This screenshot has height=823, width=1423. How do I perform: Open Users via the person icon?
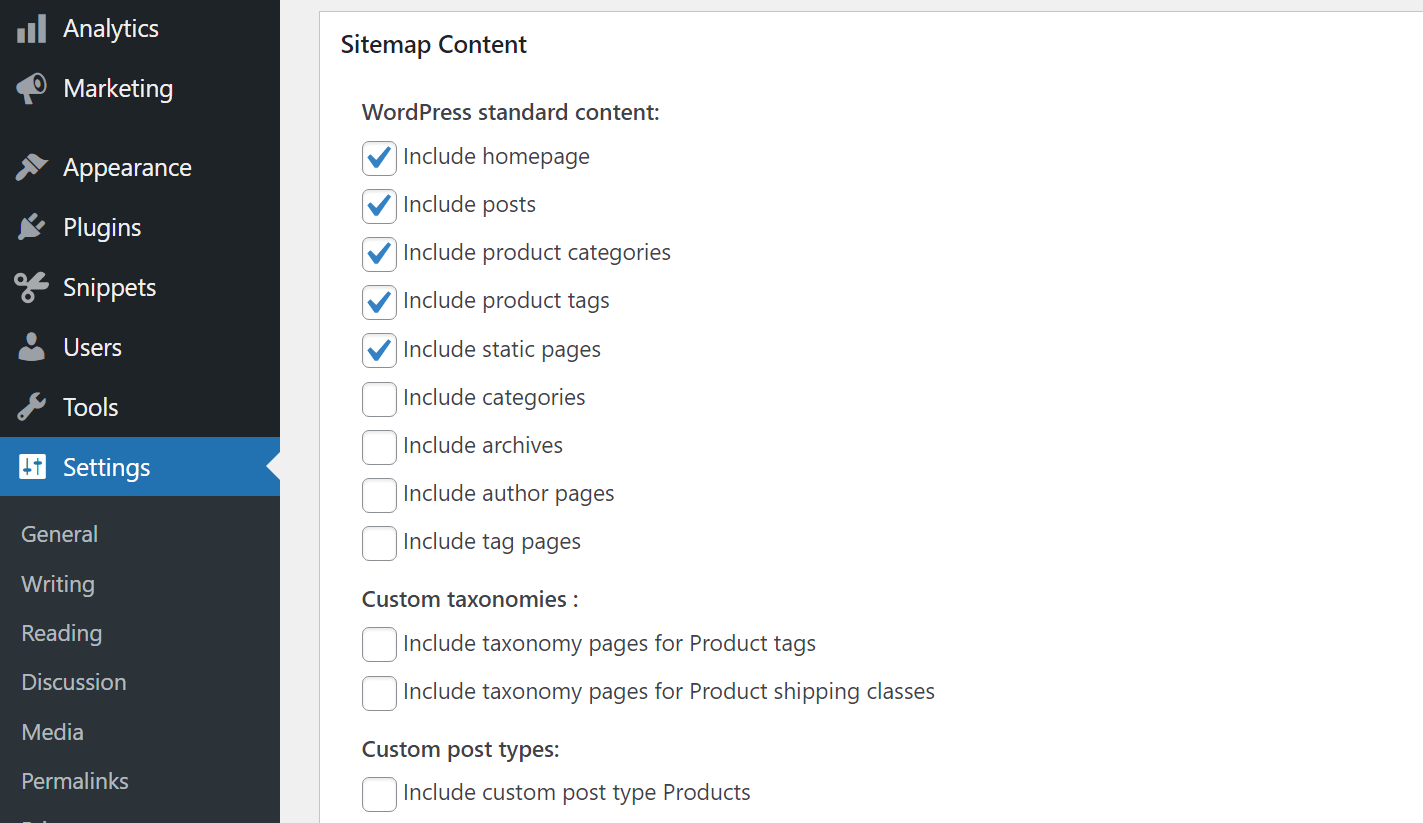click(32, 347)
